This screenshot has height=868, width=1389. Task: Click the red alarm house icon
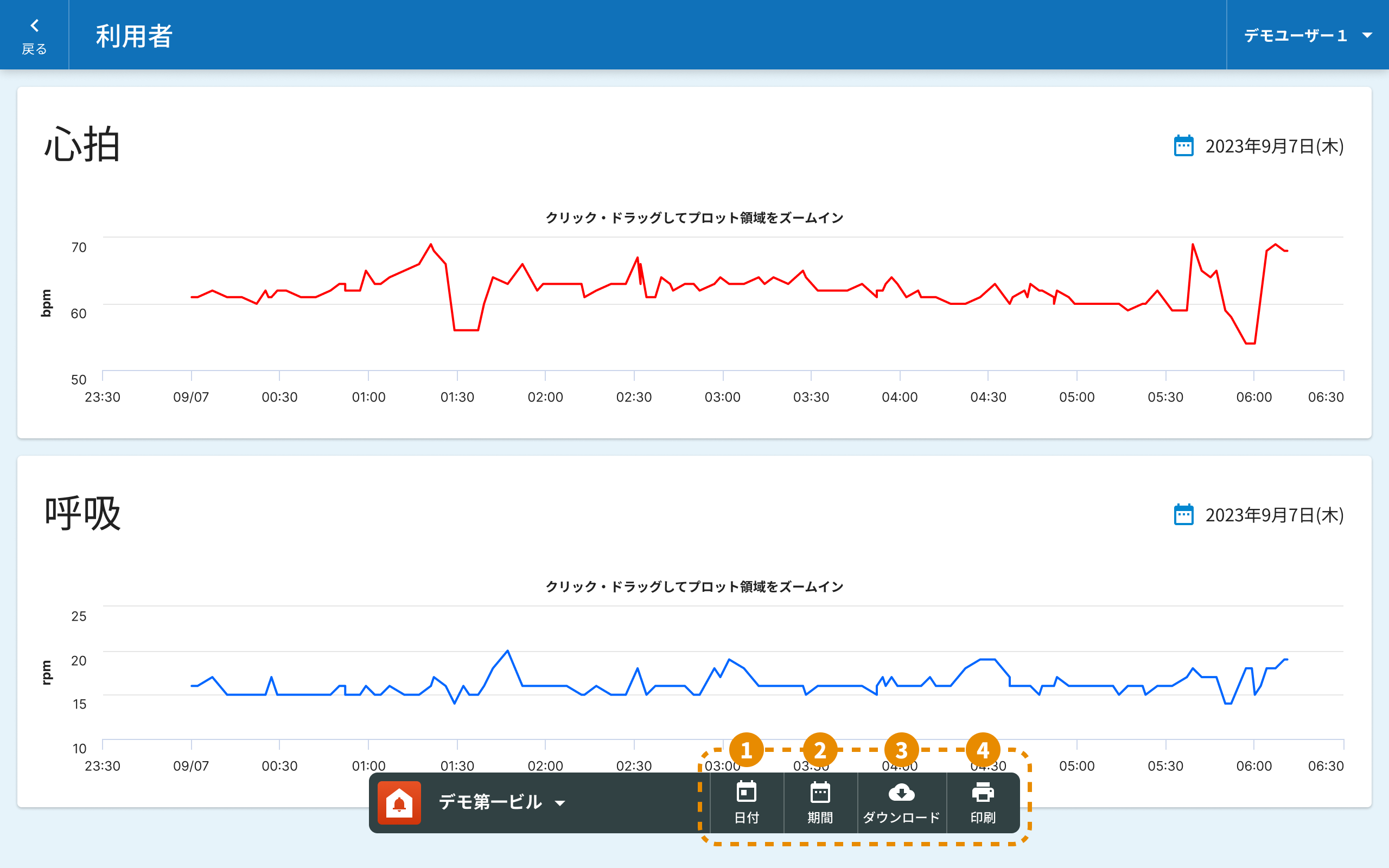[399, 802]
